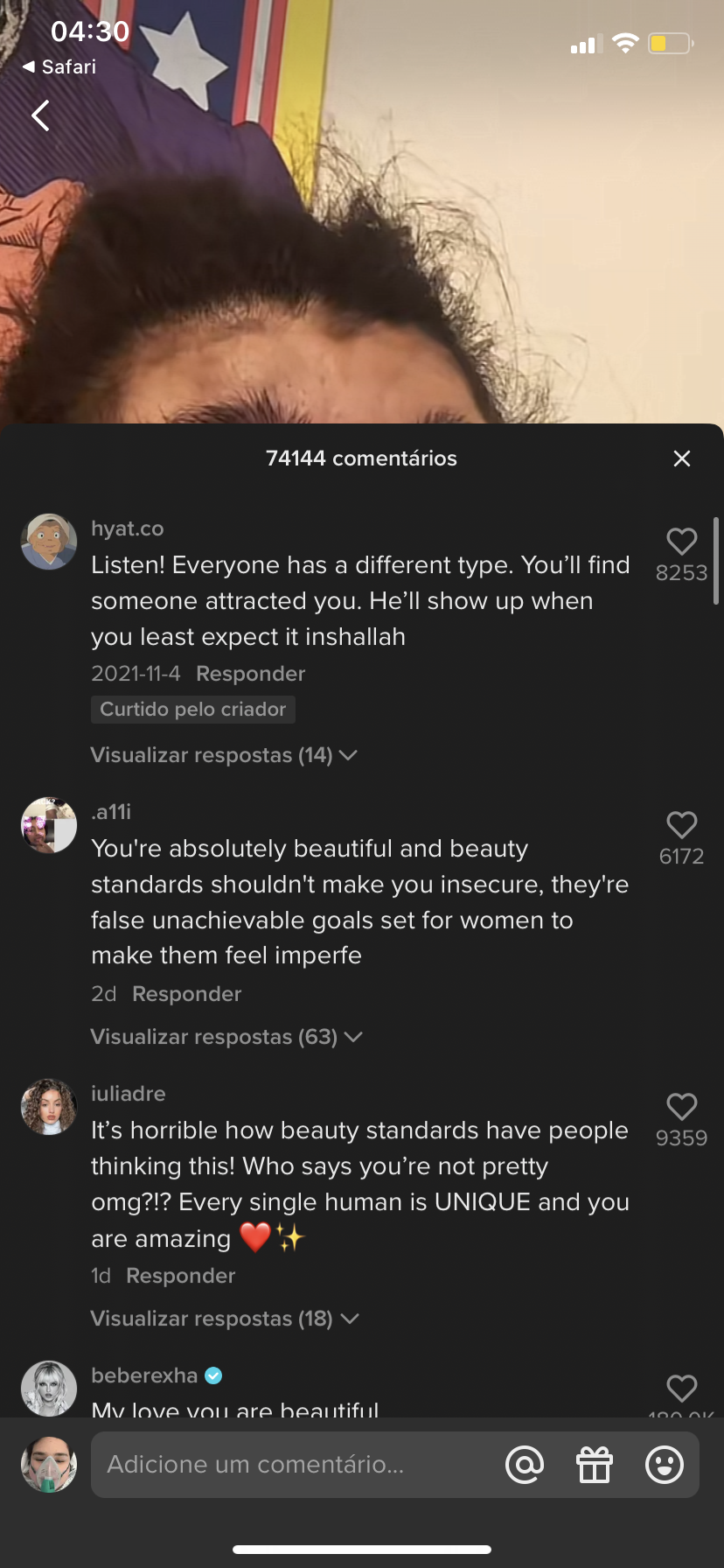Viewport: 724px width, 1568px height.
Task: Open the emoji picker icon
Action: click(665, 1465)
